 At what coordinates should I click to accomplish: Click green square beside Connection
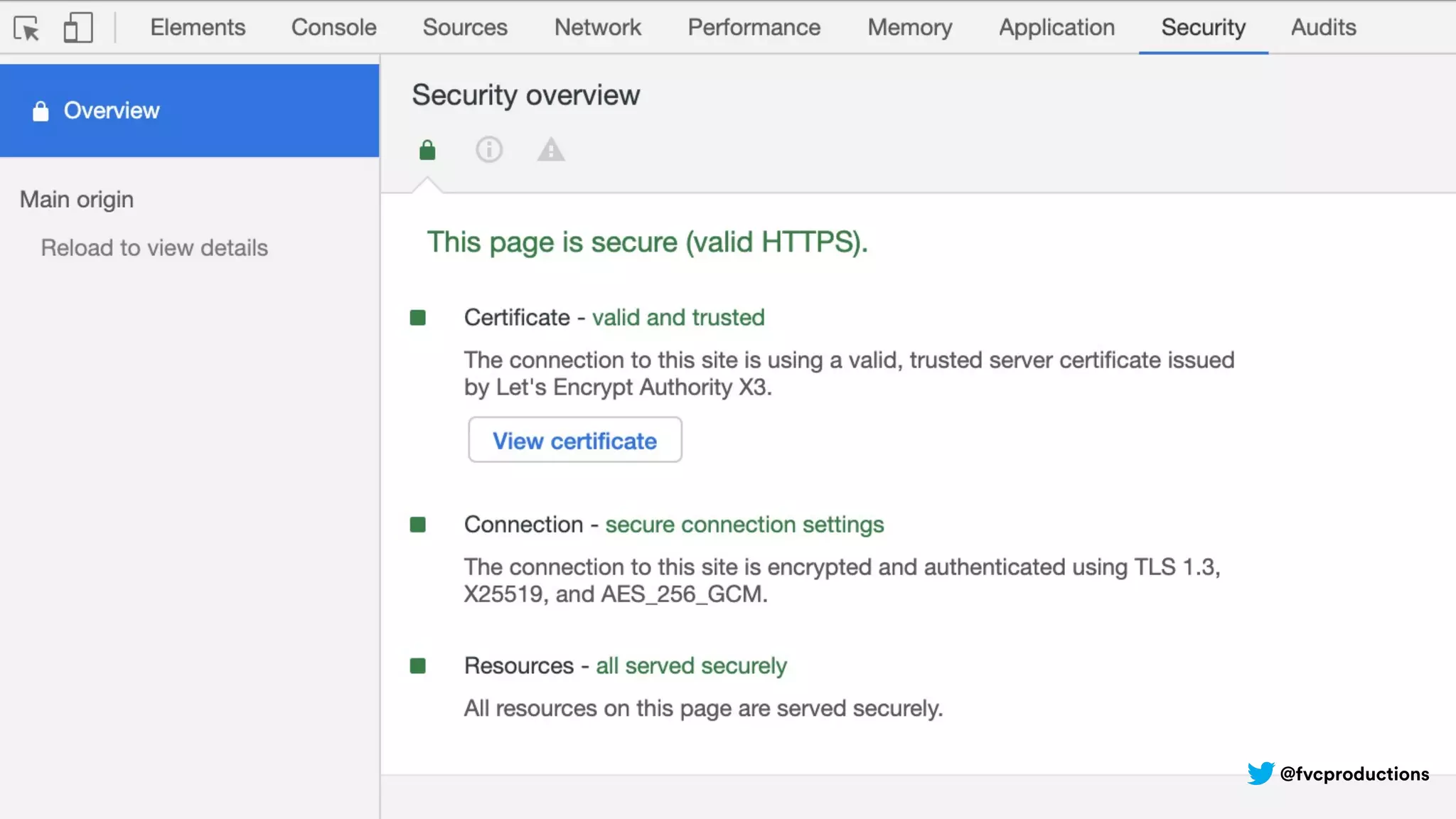coord(418,525)
